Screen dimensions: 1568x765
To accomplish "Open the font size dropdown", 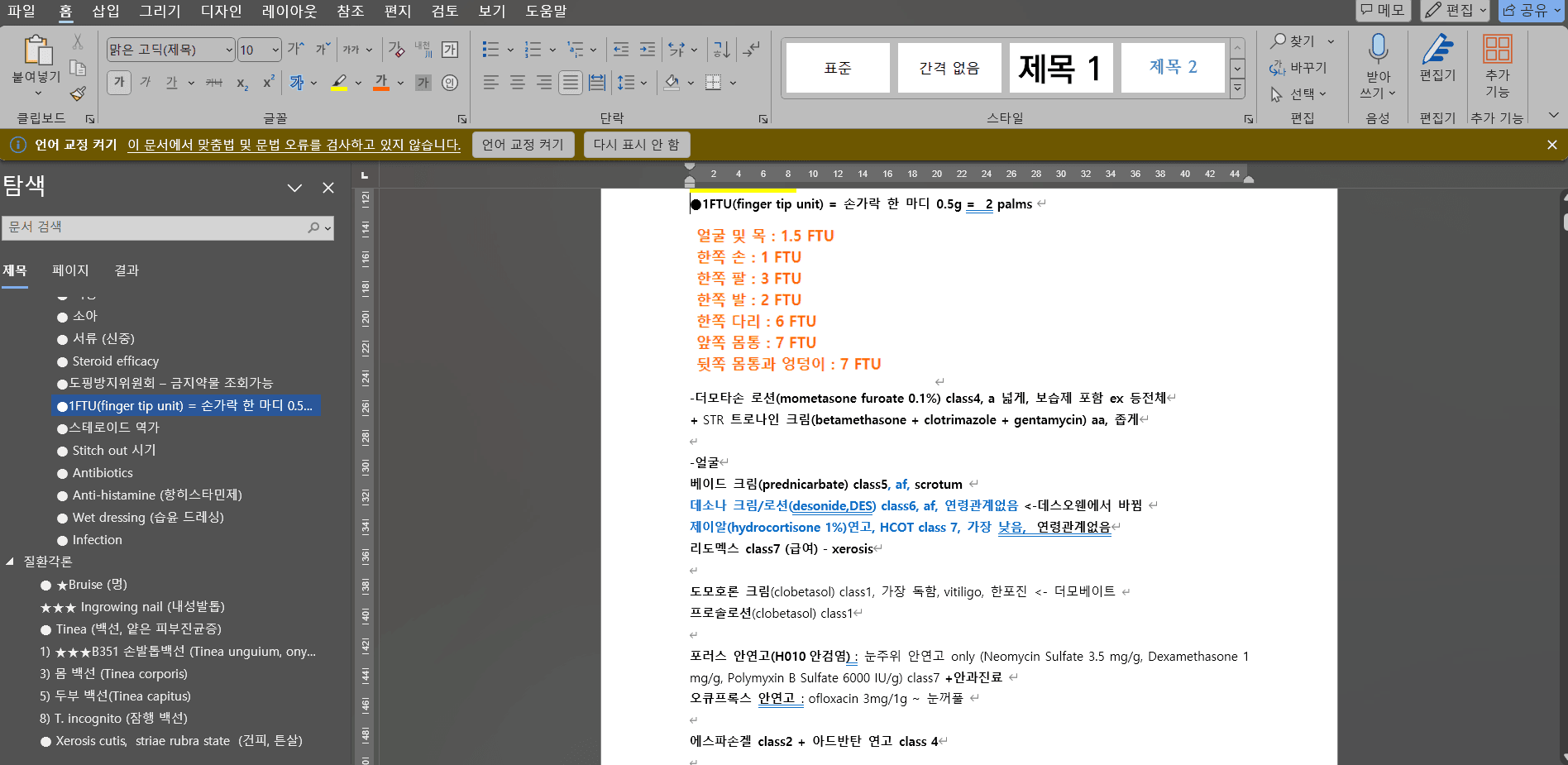I will click(276, 50).
